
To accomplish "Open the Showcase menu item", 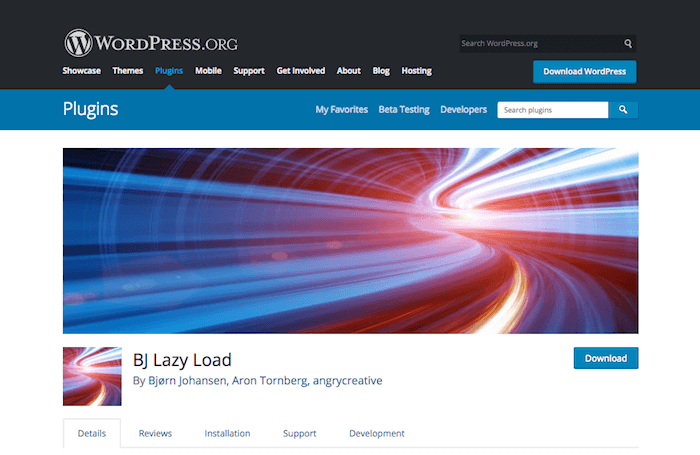I will (81, 71).
